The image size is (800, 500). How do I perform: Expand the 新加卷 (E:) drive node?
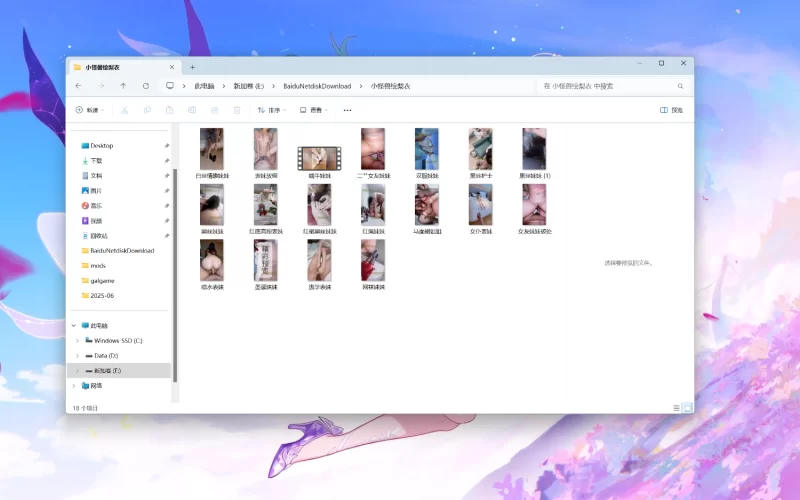[78, 370]
